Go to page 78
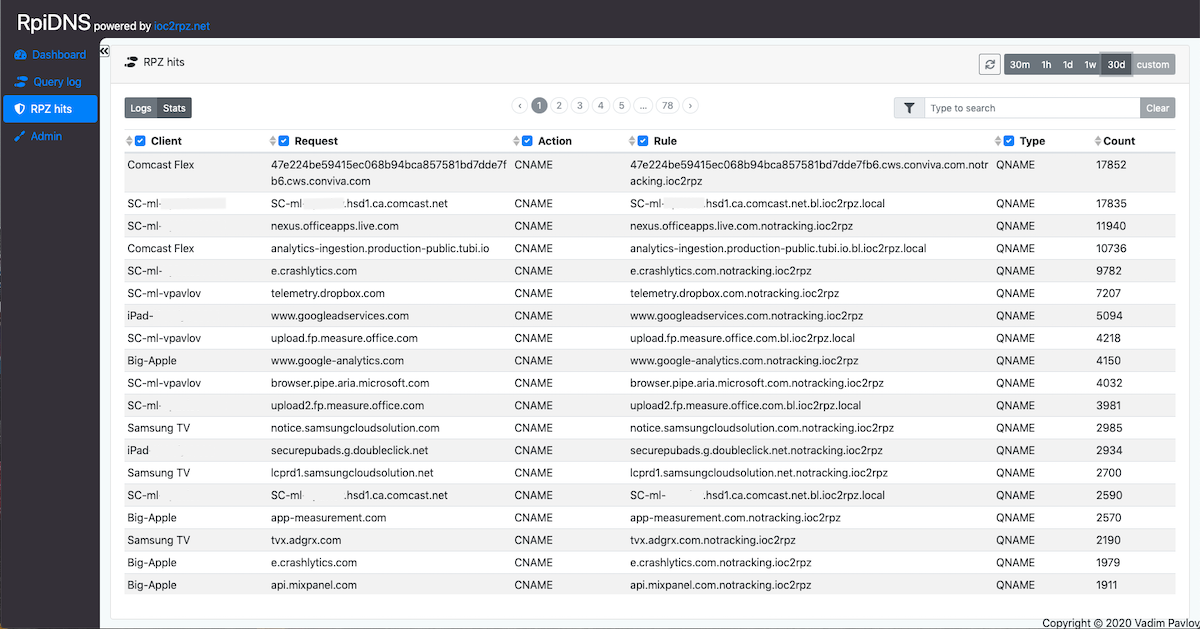The image size is (1200, 629). (x=668, y=105)
